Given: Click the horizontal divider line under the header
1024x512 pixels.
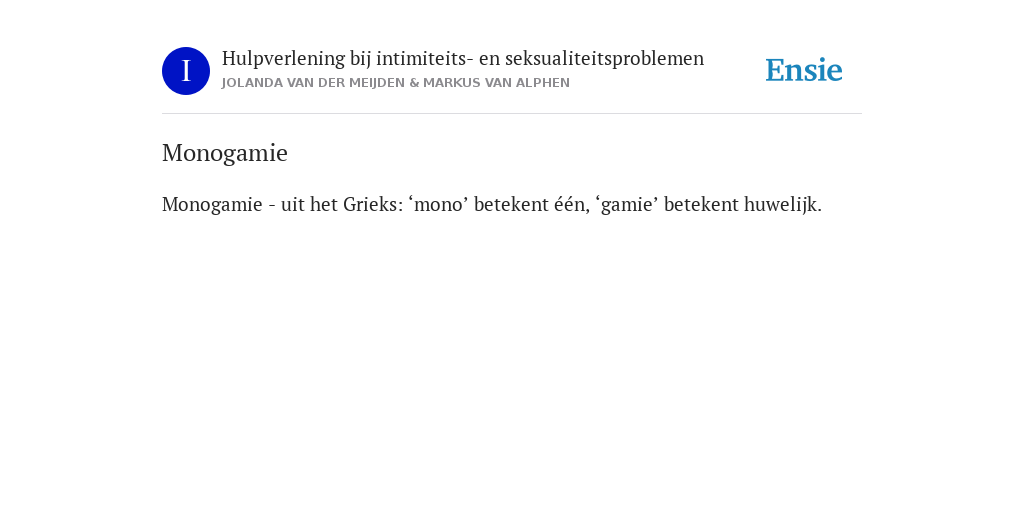Looking at the screenshot, I should tap(512, 114).
